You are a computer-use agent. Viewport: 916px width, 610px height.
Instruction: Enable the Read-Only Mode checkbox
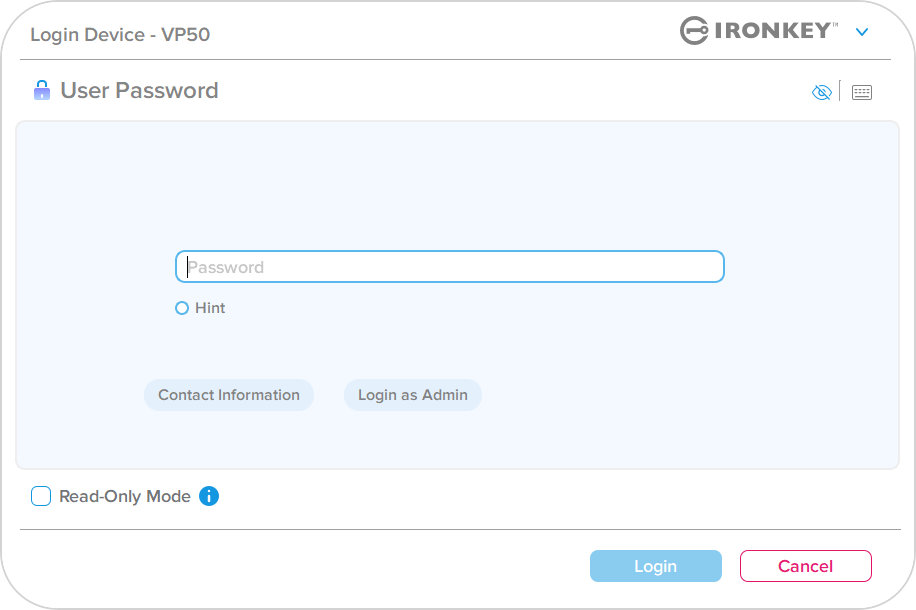pos(41,496)
